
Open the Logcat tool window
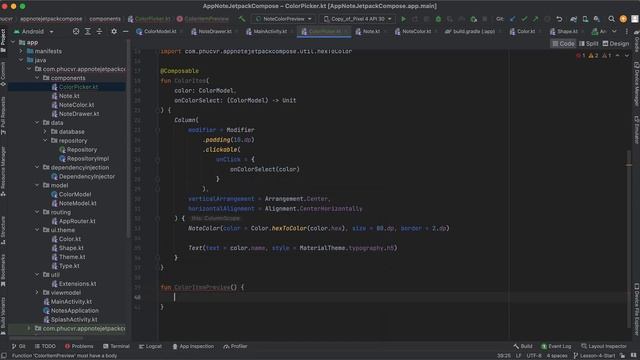click(x=150, y=346)
